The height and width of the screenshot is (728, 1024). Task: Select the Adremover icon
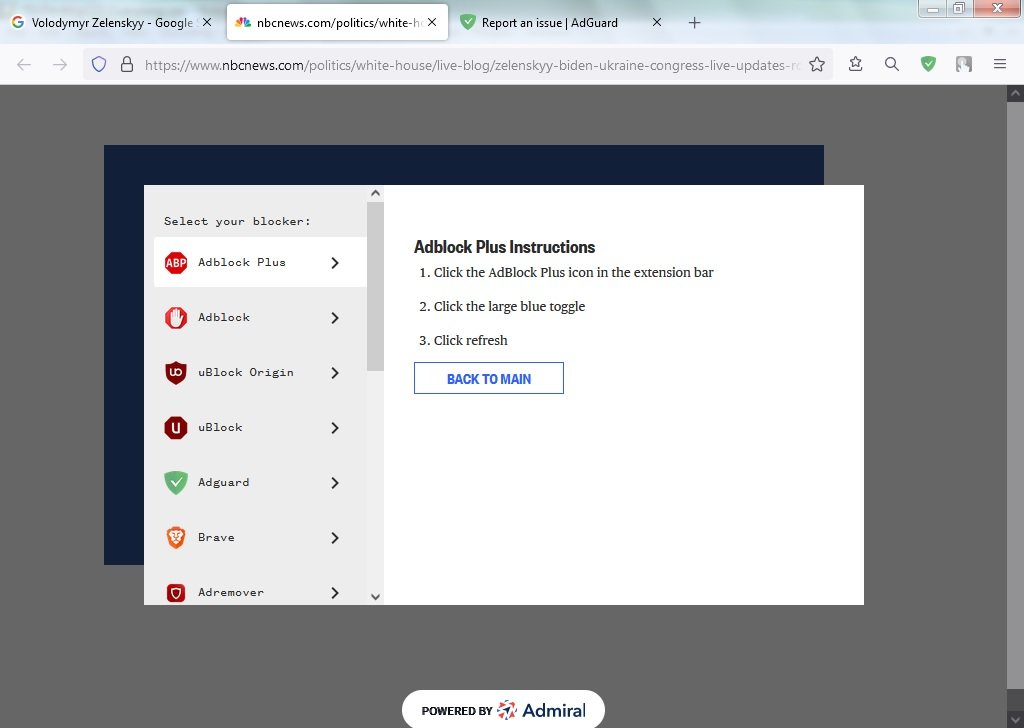coord(175,592)
